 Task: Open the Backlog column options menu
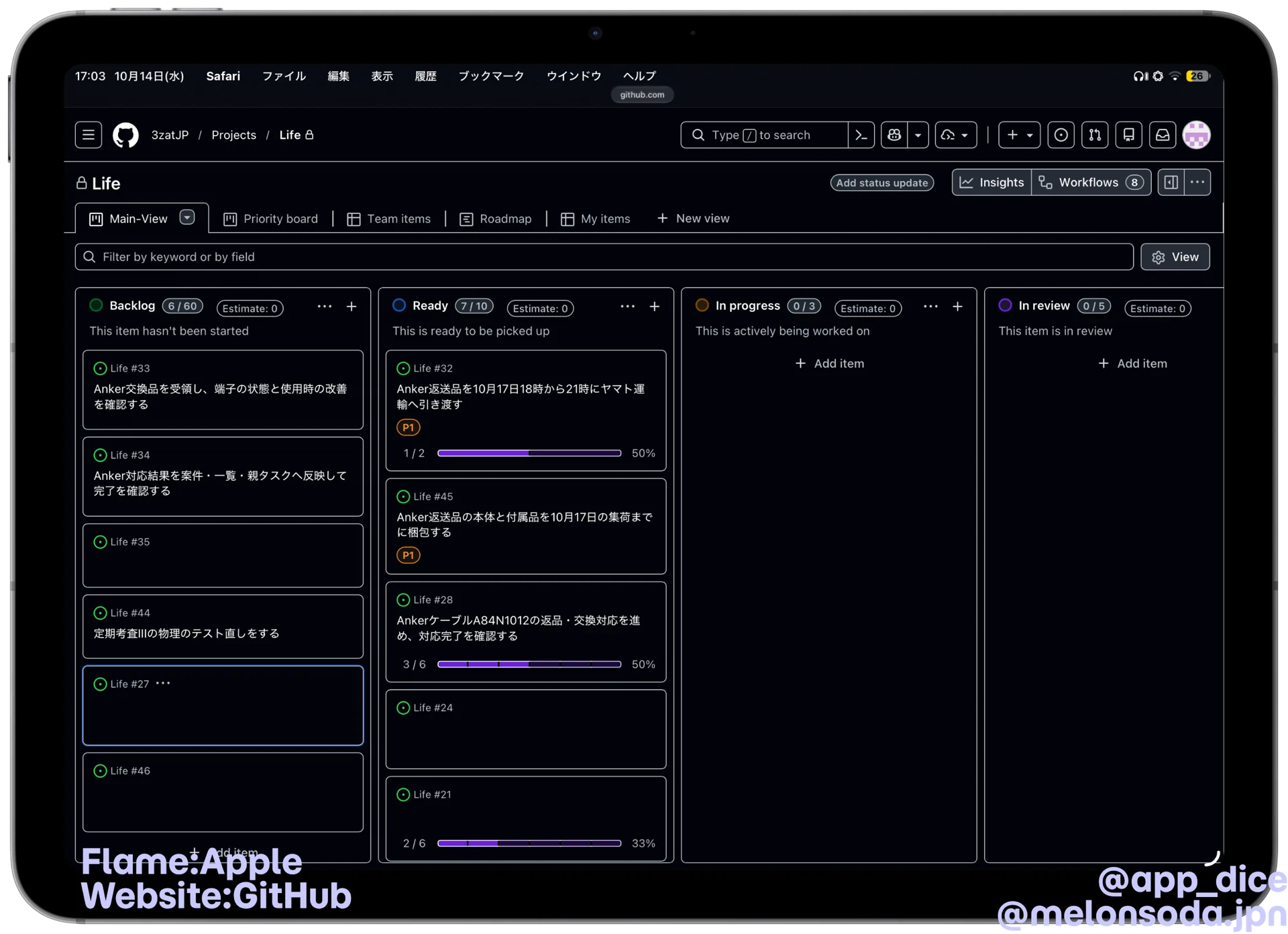(x=324, y=307)
